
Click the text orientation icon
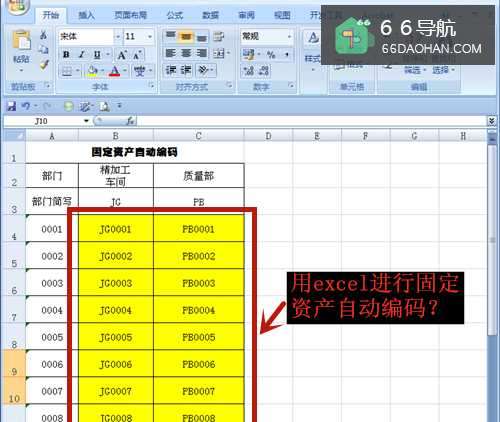click(x=203, y=70)
